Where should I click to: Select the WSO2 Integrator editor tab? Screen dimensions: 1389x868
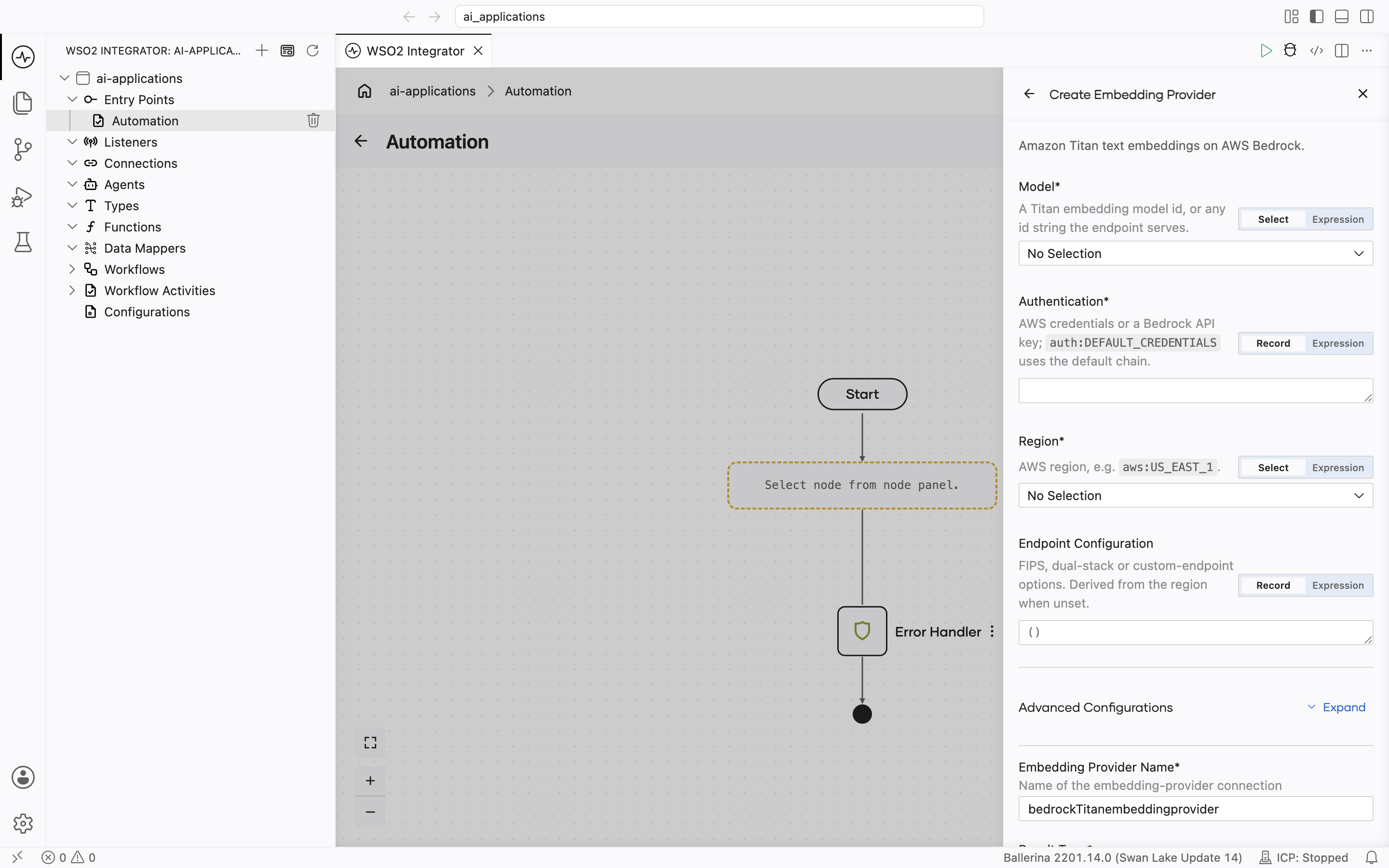[414, 51]
